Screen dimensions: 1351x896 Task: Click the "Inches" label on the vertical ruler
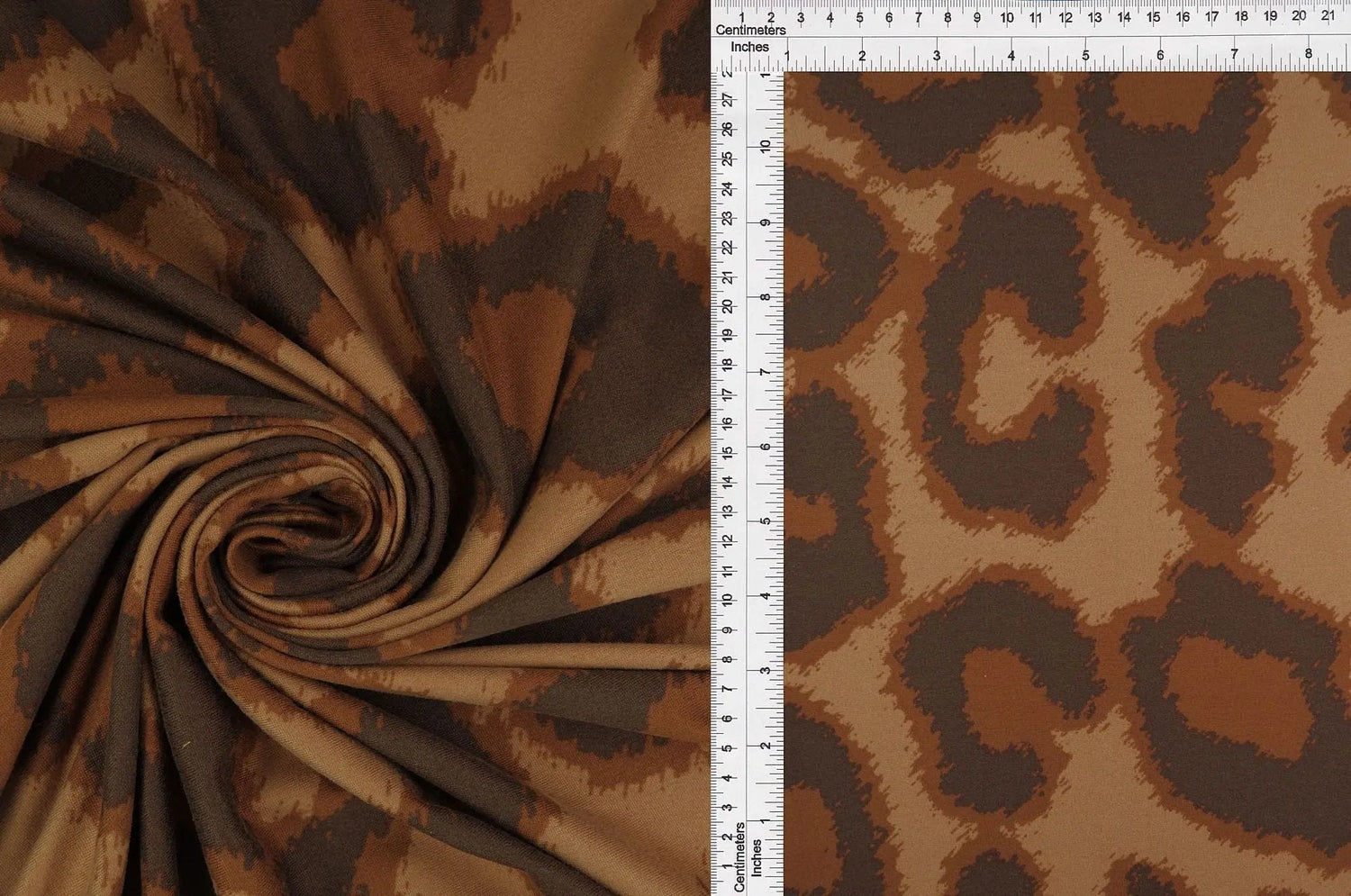pos(757,856)
